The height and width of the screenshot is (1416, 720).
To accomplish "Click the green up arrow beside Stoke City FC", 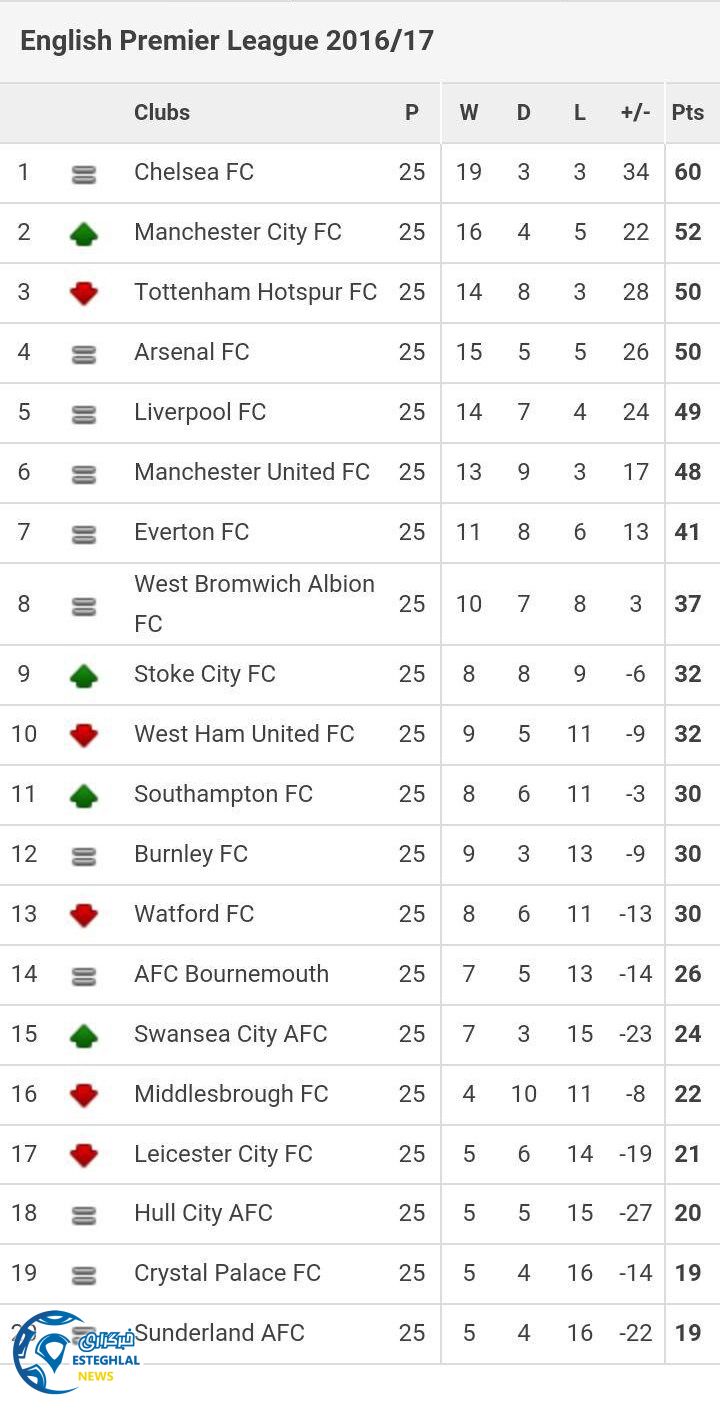I will click(x=84, y=676).
